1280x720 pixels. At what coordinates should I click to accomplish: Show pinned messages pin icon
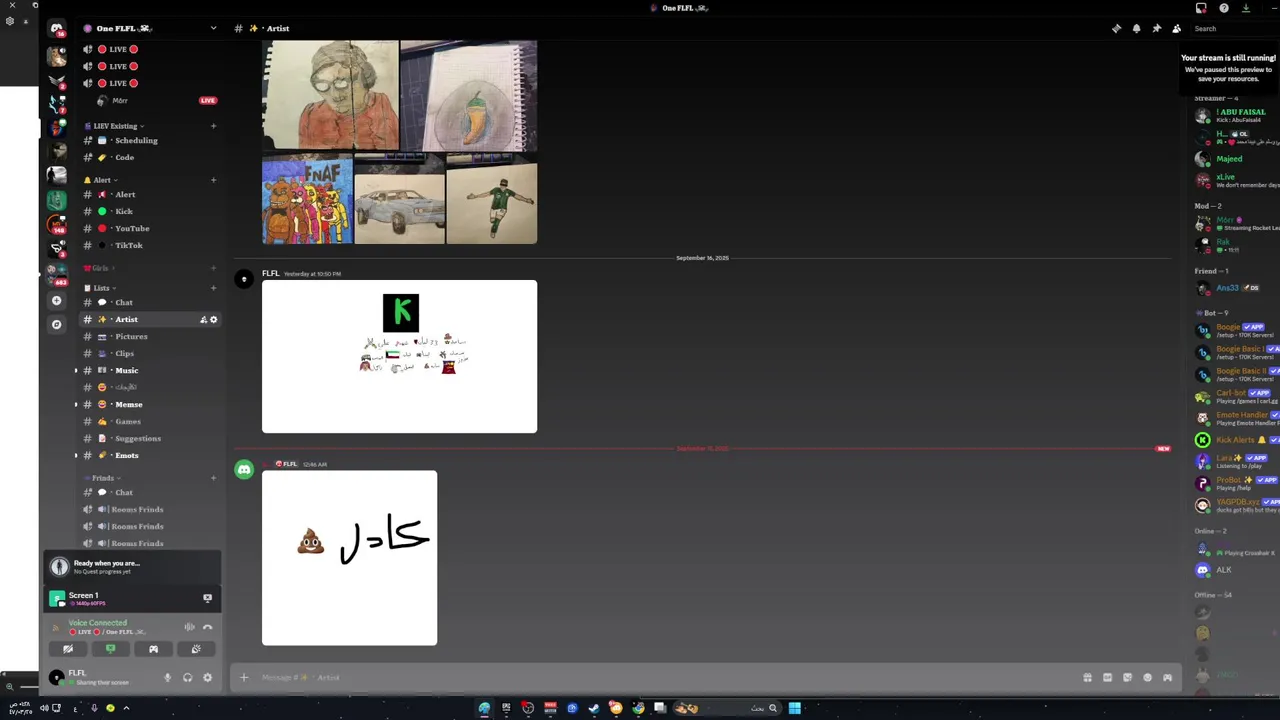pos(1156,29)
